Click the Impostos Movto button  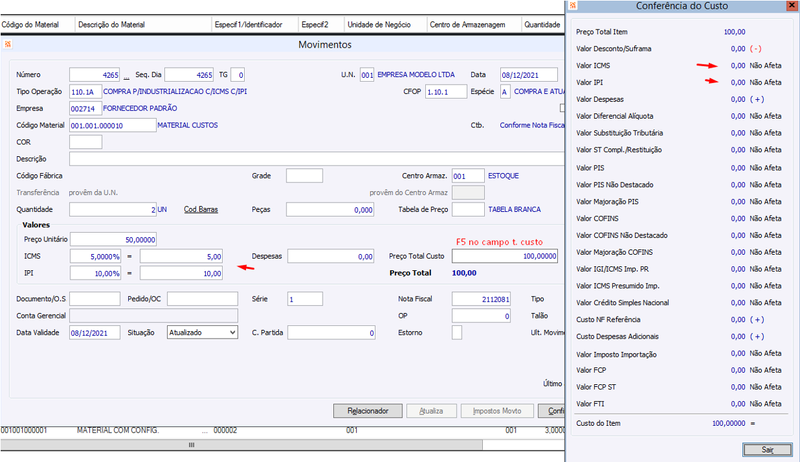click(x=497, y=411)
